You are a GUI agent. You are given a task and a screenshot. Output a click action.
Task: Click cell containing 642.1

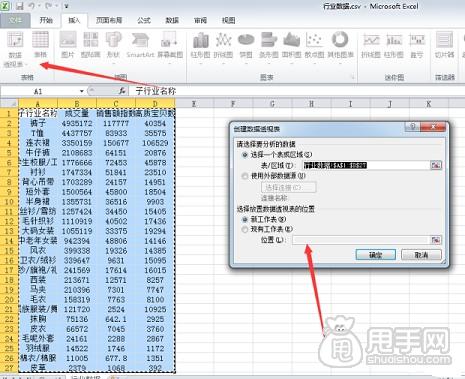click(x=116, y=319)
